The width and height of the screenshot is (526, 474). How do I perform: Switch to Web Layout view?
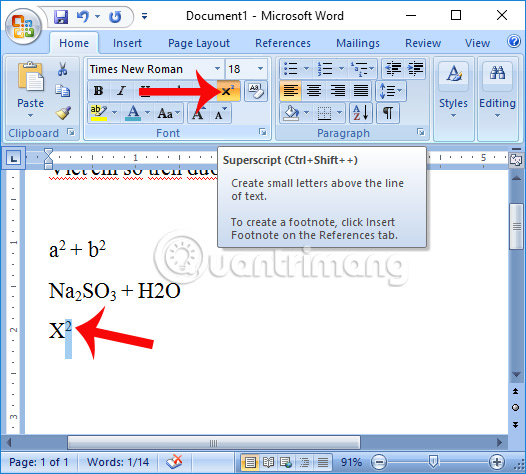click(286, 462)
